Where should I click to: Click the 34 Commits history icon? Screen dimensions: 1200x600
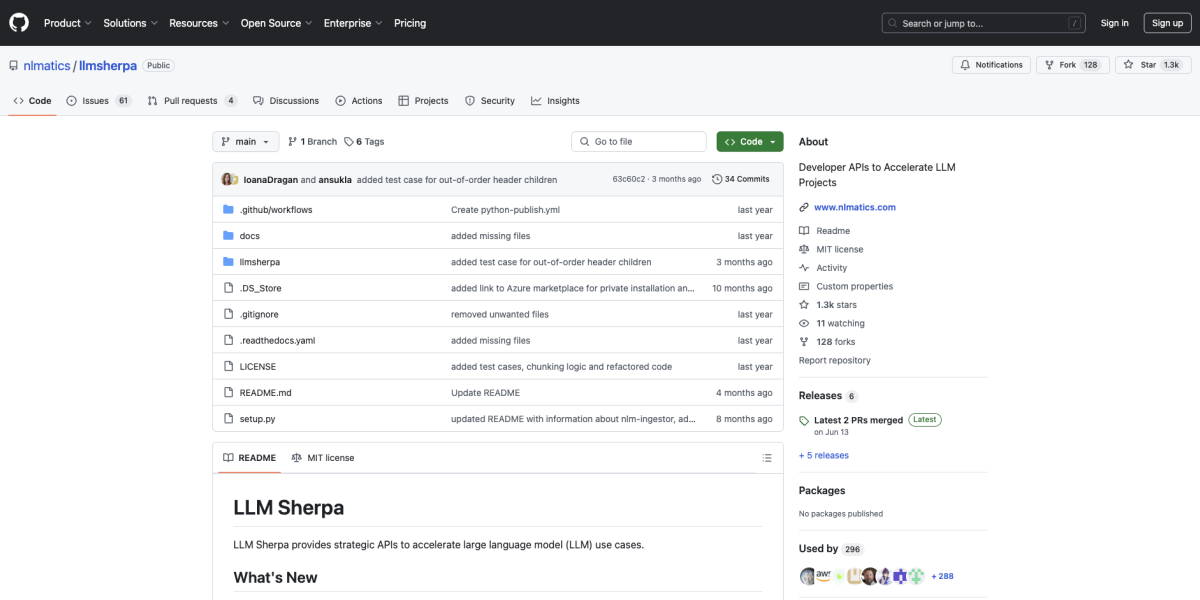(x=717, y=179)
